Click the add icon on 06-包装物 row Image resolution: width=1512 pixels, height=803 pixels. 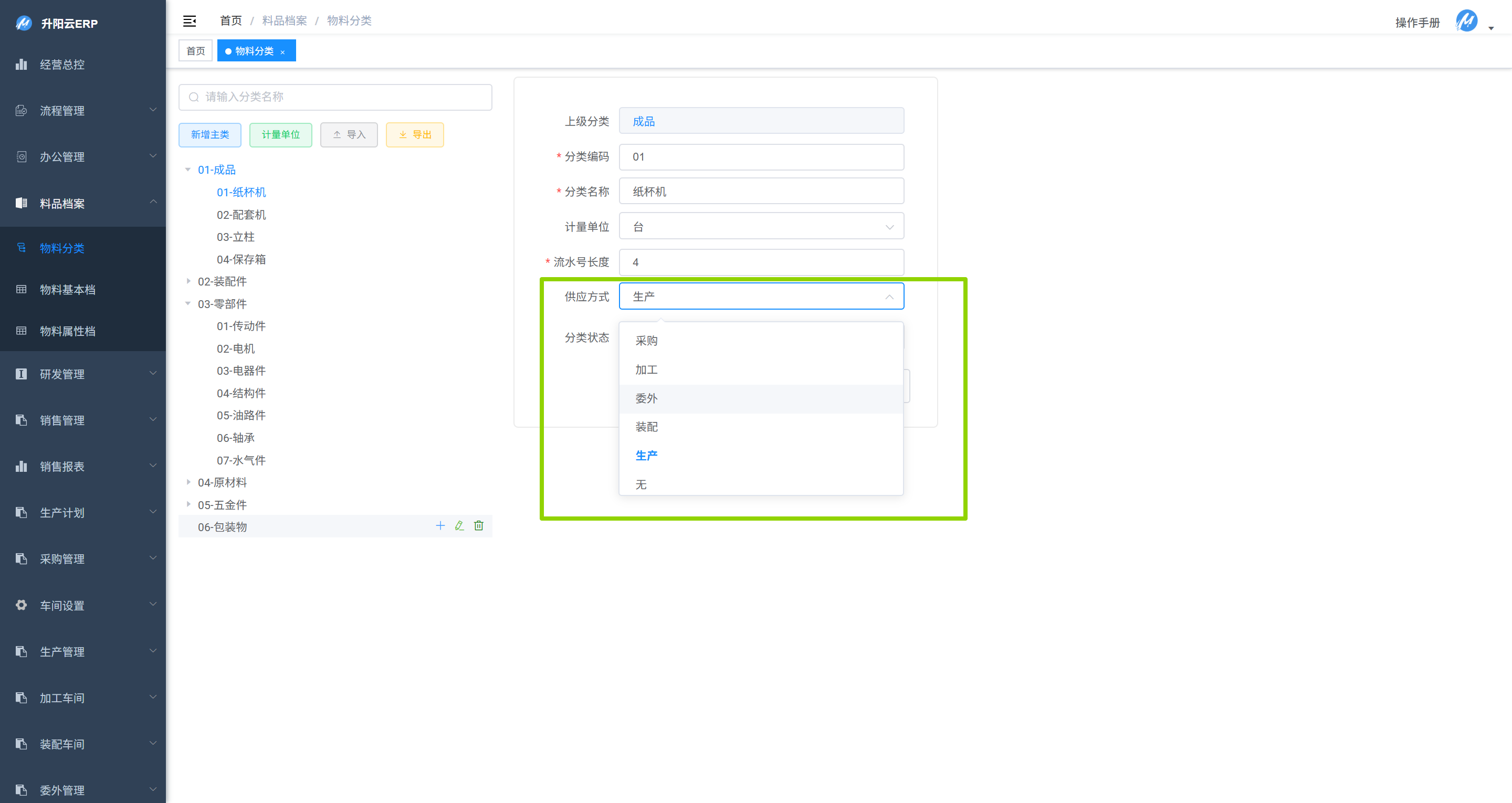click(440, 526)
